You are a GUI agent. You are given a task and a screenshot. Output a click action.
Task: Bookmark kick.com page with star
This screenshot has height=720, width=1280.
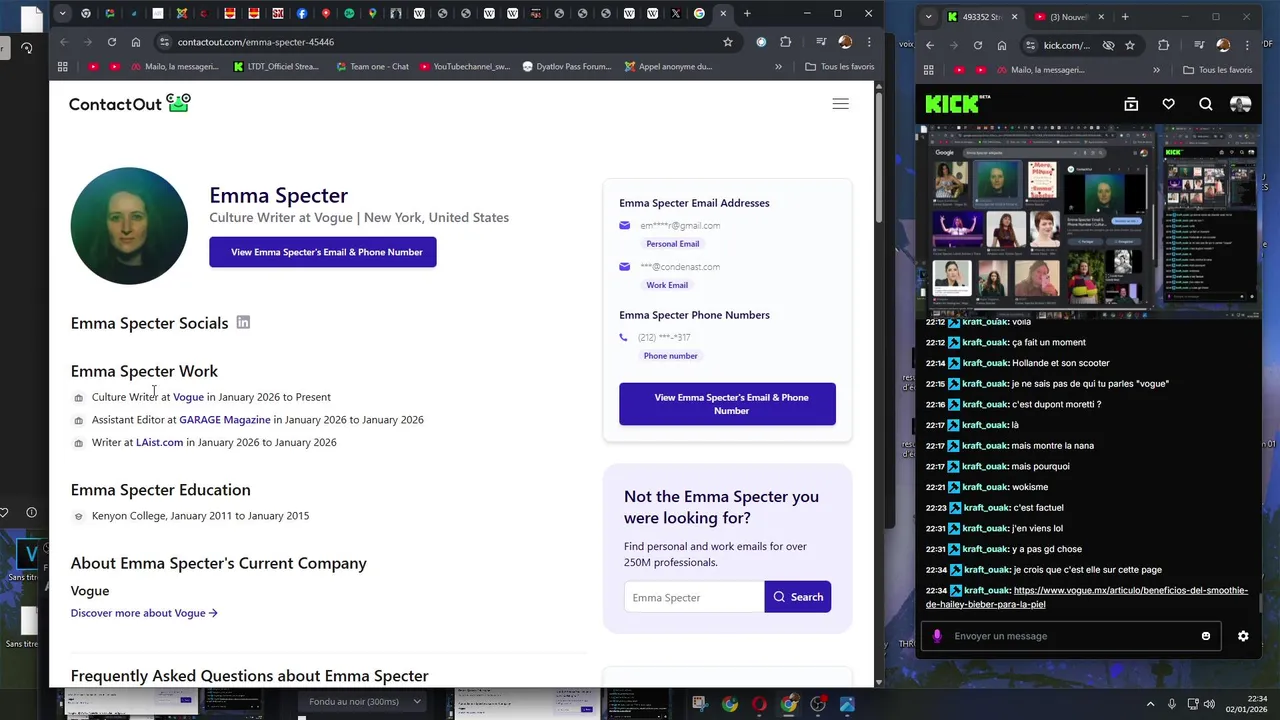(1130, 45)
